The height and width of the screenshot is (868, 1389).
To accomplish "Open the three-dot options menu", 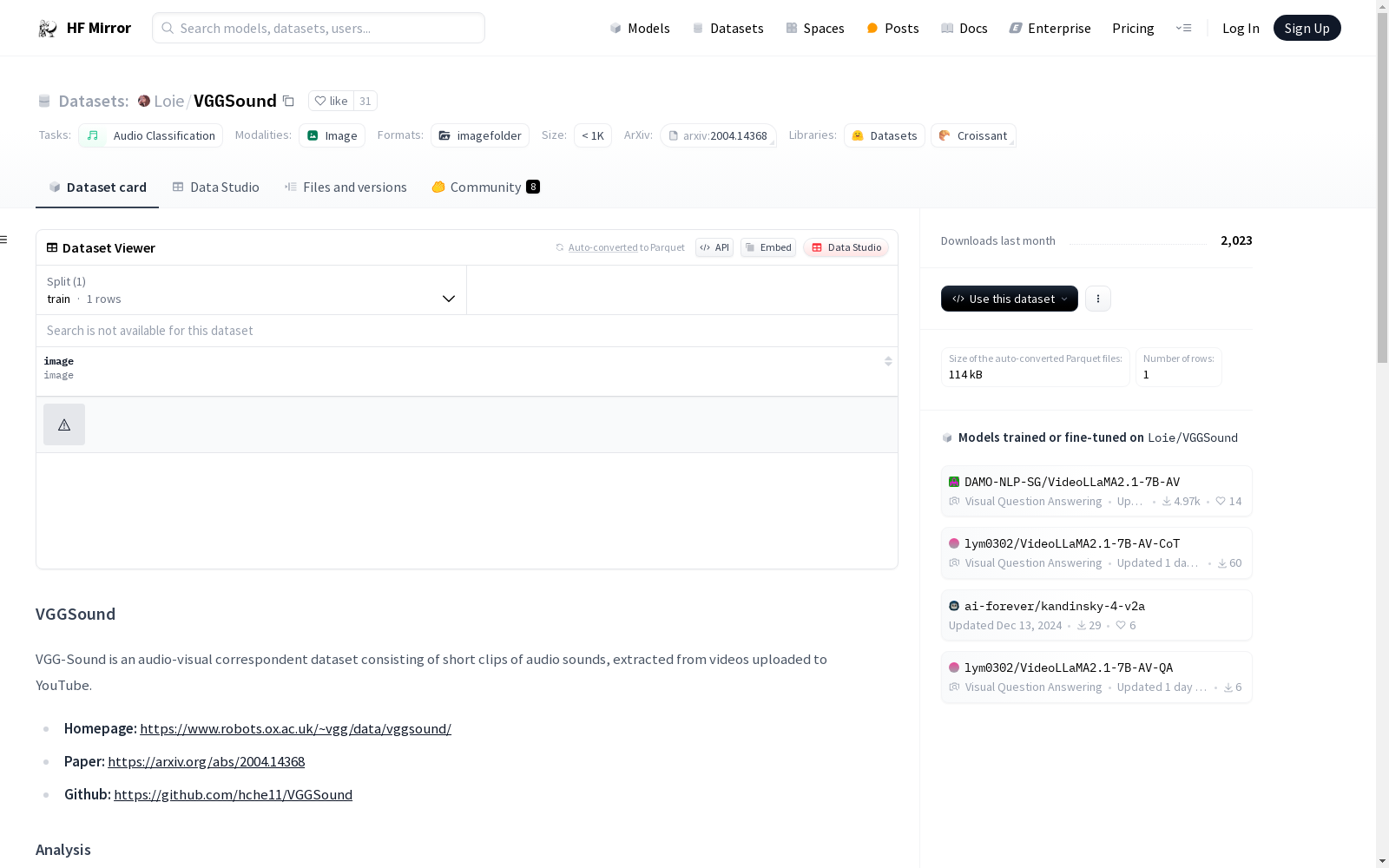I will click(x=1097, y=299).
